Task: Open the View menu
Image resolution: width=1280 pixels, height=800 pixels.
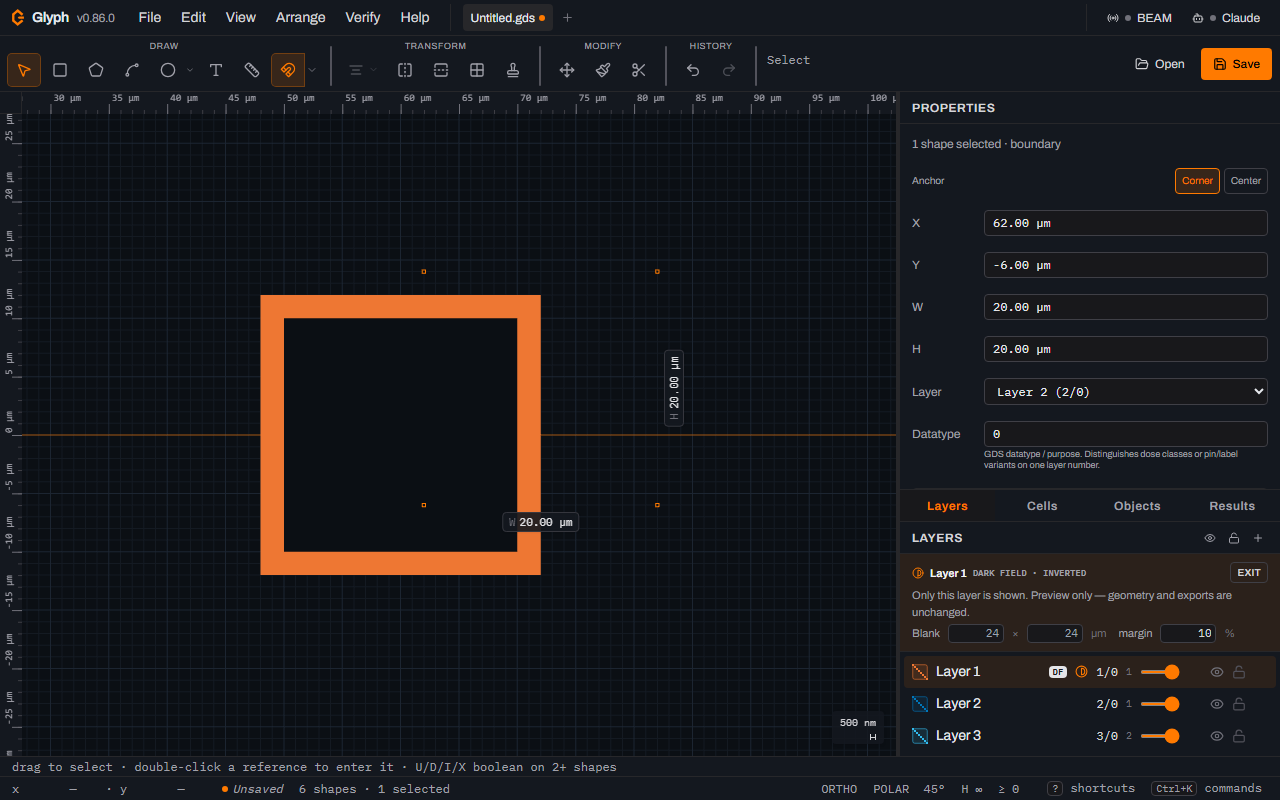Action: pyautogui.click(x=241, y=18)
